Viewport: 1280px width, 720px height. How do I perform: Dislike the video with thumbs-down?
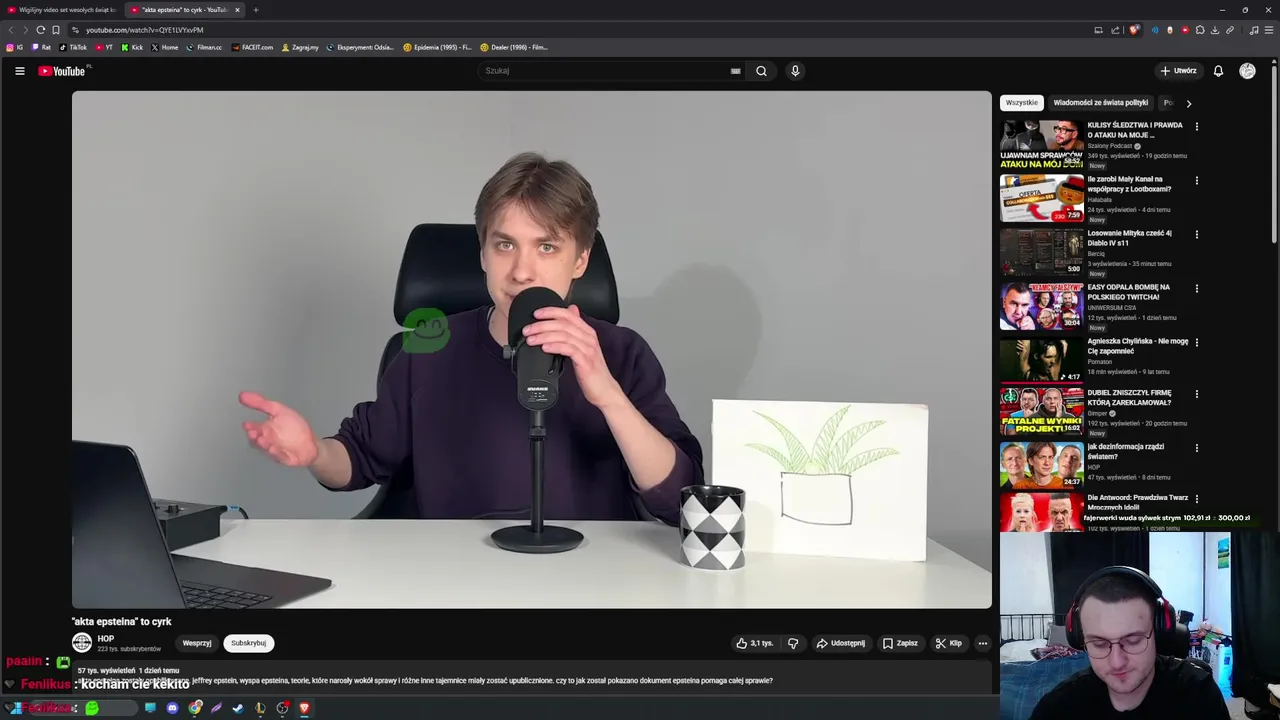pos(793,643)
